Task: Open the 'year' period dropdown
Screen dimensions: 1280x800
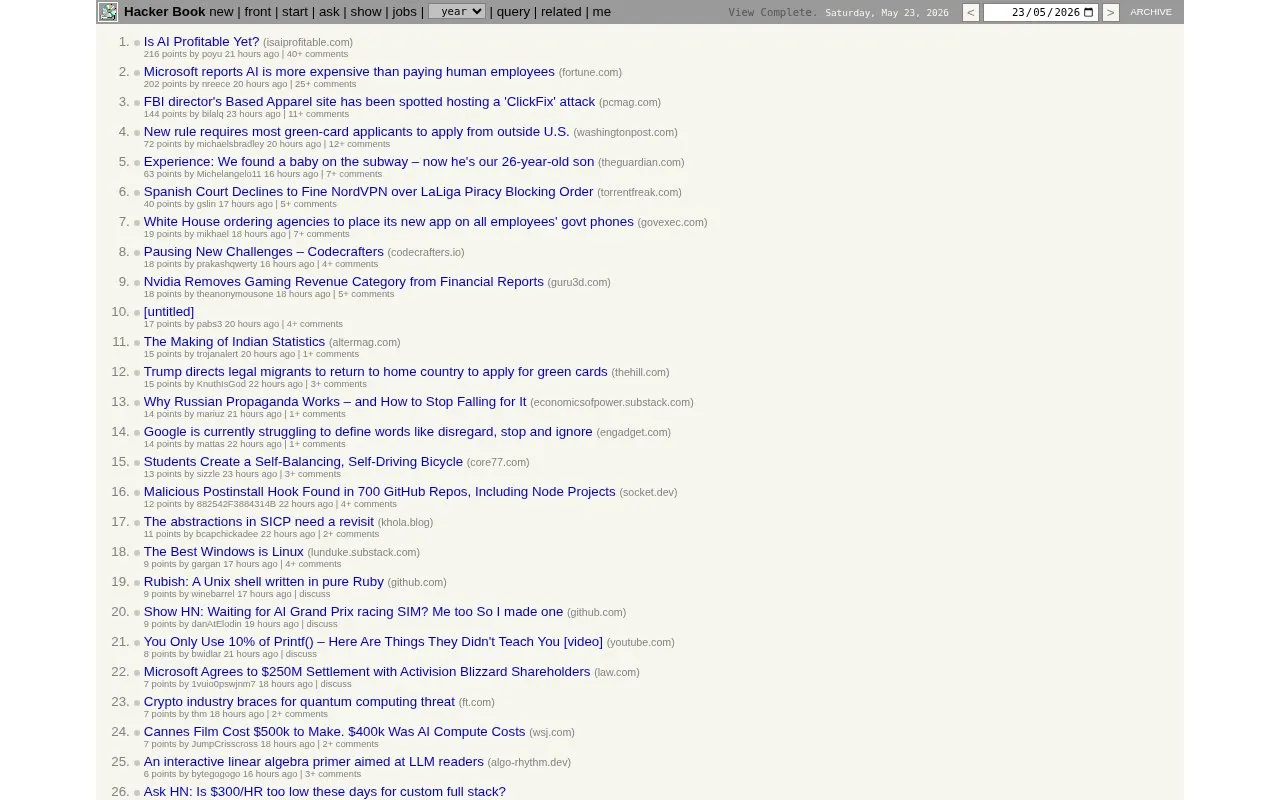Action: pos(457,12)
